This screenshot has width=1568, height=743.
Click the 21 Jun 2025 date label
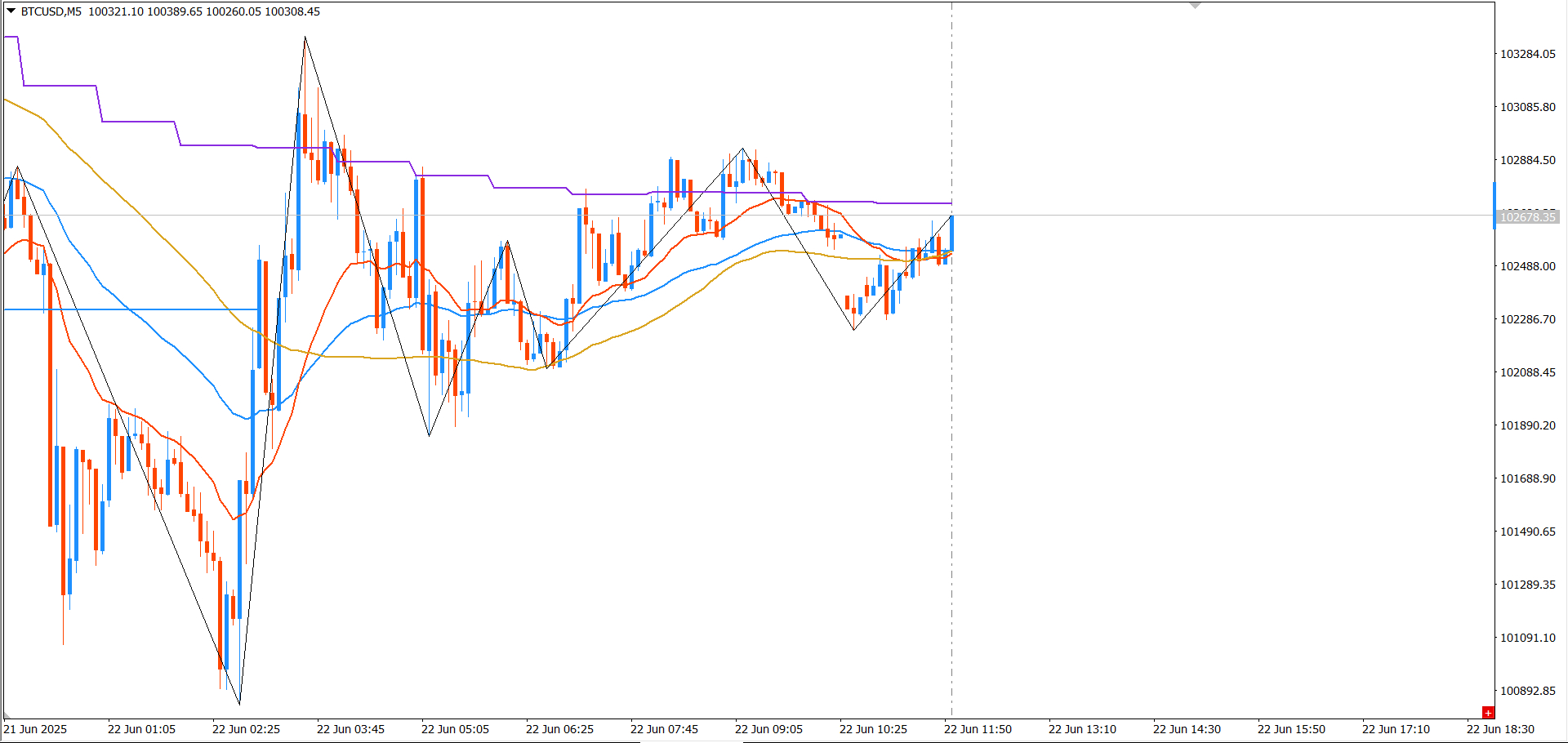pos(36,729)
